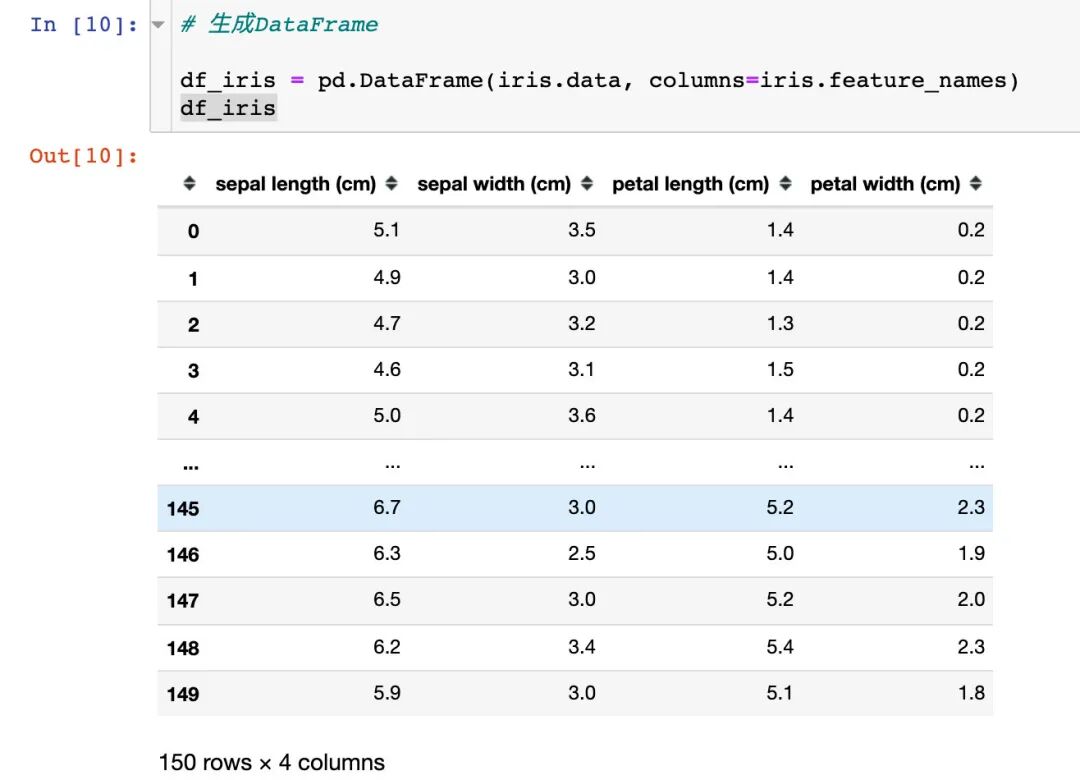Screen dimensions: 1080x780
Task: Sort by petal length (cm) icon
Action: tap(785, 183)
